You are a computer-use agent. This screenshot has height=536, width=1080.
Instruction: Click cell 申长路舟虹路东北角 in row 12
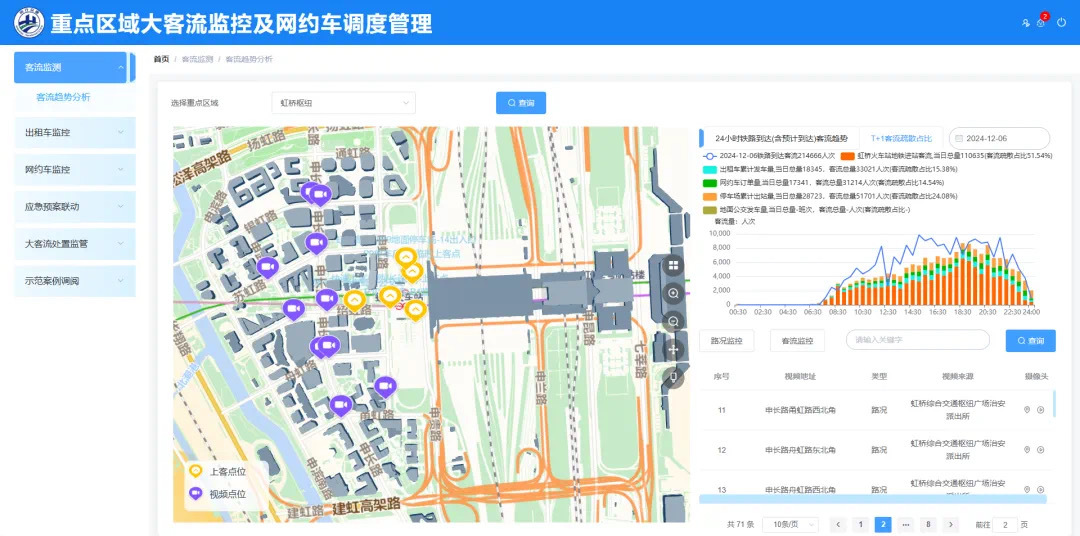coord(800,450)
